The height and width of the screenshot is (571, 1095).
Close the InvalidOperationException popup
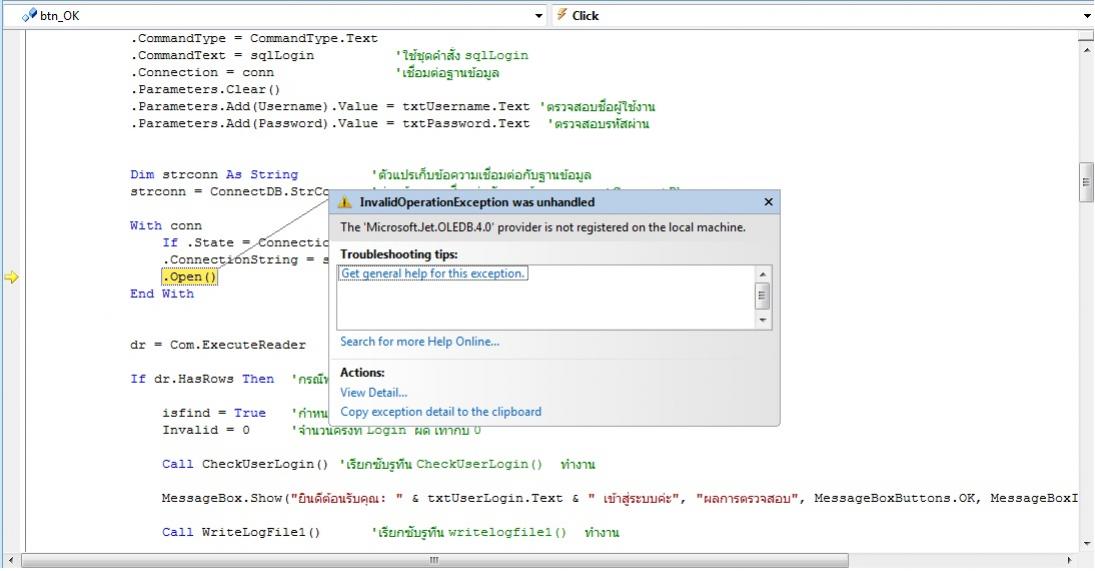click(768, 202)
